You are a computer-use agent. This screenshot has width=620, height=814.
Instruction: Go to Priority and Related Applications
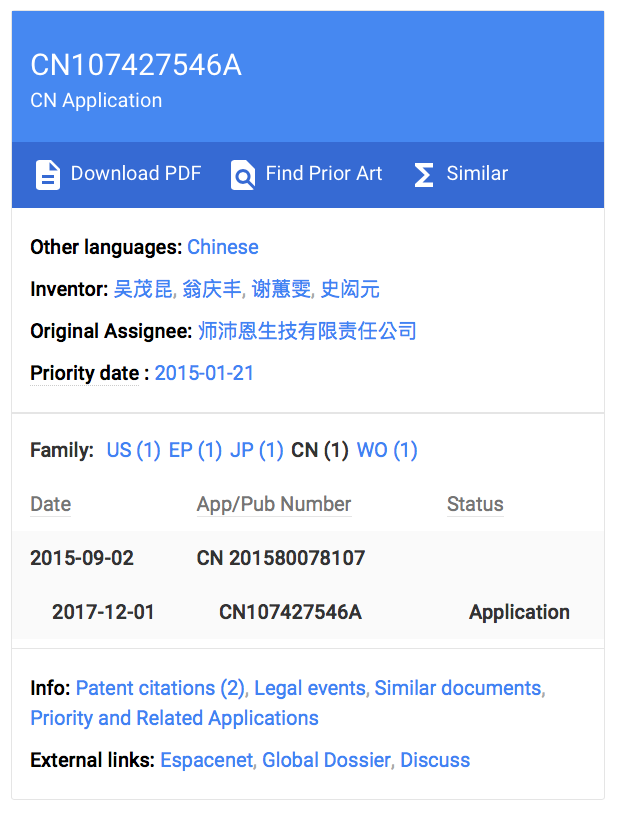175,718
